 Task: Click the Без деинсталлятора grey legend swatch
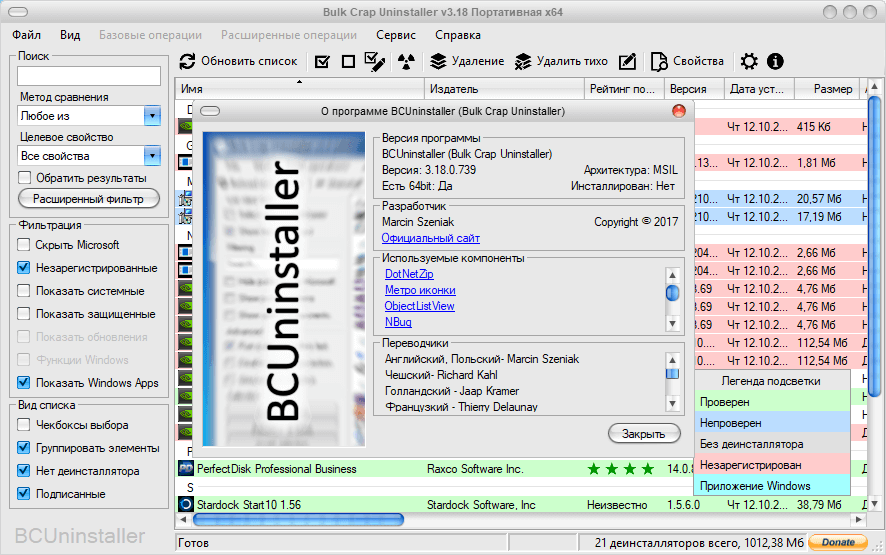click(x=772, y=444)
